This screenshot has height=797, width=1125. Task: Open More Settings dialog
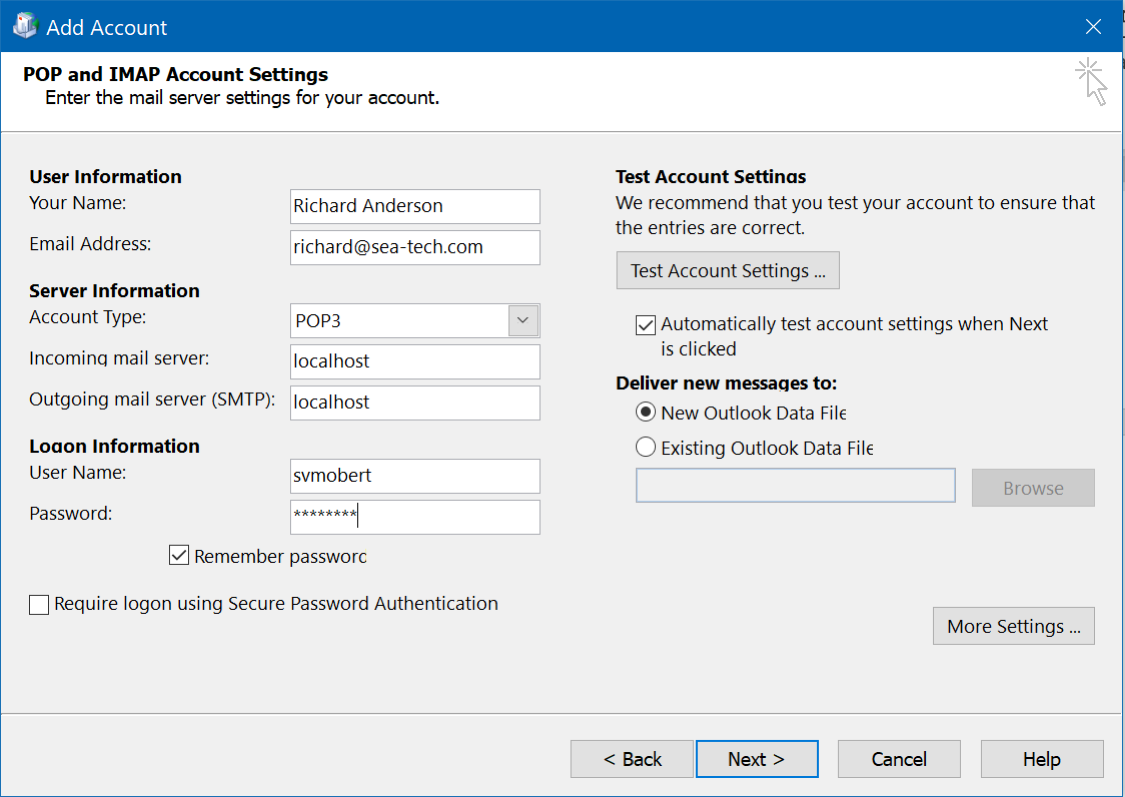pyautogui.click(x=1013, y=627)
